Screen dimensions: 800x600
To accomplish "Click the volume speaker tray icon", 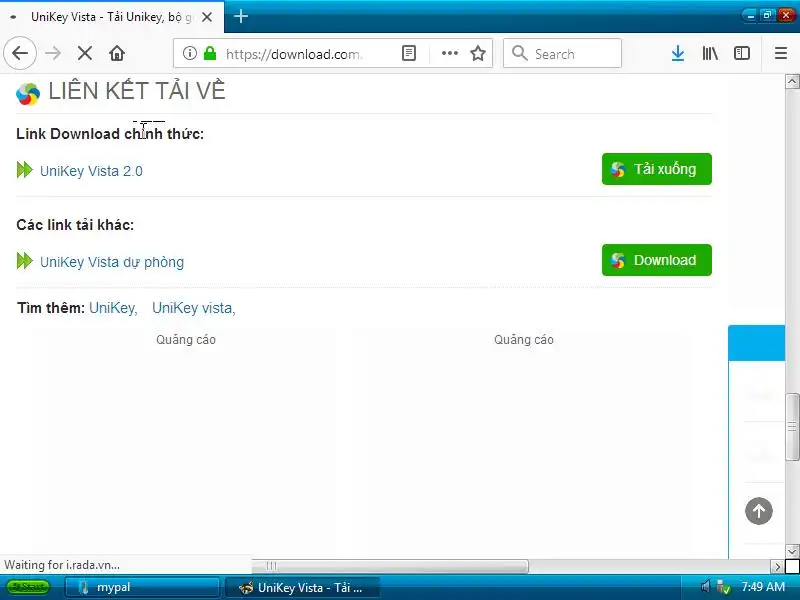I will pyautogui.click(x=705, y=587).
